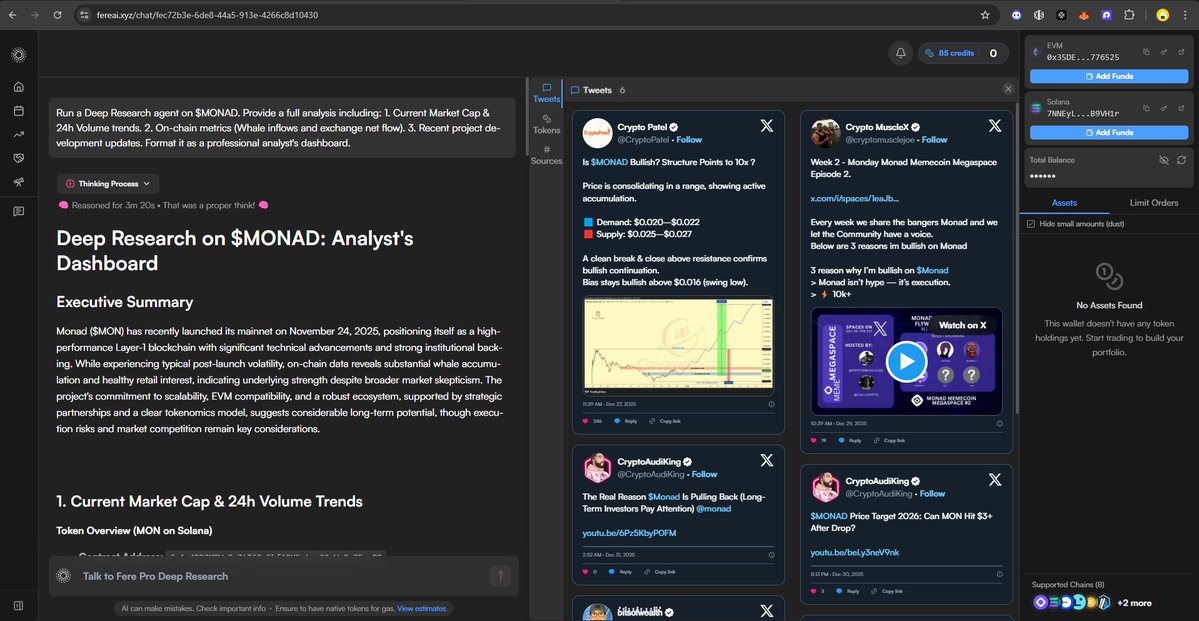The width and height of the screenshot is (1199, 621).
Task: Select the Tweets tab in the side panel
Action: pos(546,90)
